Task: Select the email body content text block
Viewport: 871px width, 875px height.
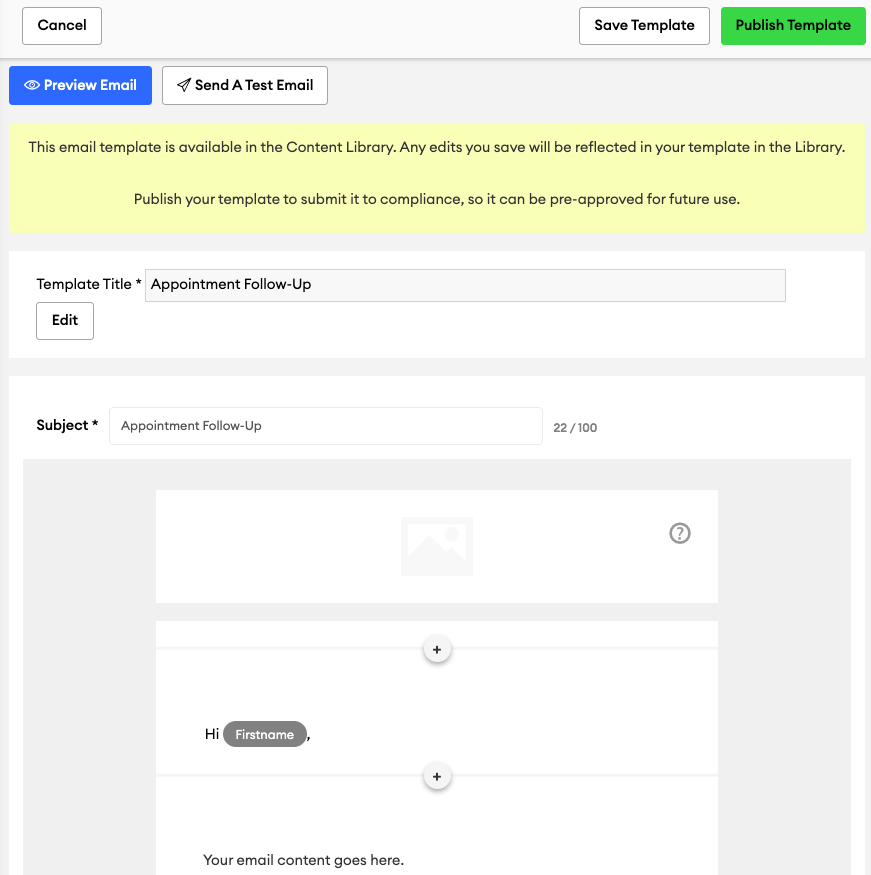Action: 302,860
